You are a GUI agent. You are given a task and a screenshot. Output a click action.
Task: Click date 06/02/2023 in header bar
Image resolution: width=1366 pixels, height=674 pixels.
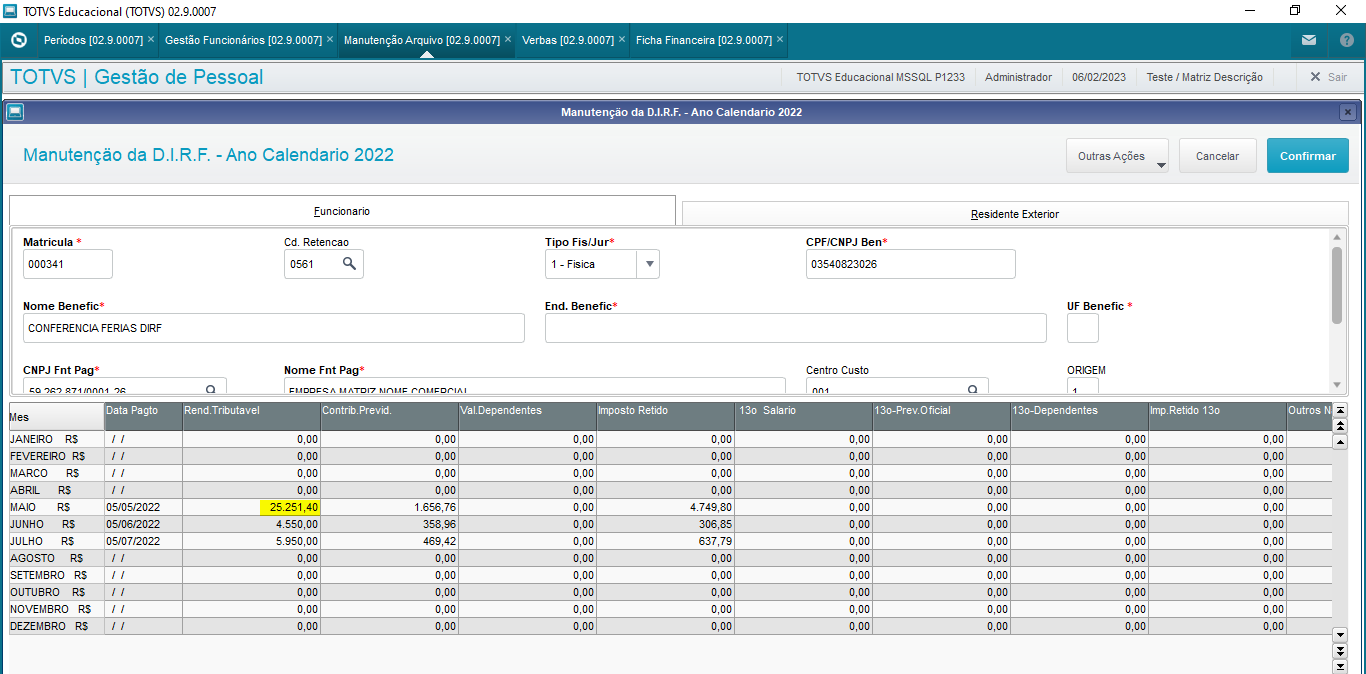point(1099,77)
